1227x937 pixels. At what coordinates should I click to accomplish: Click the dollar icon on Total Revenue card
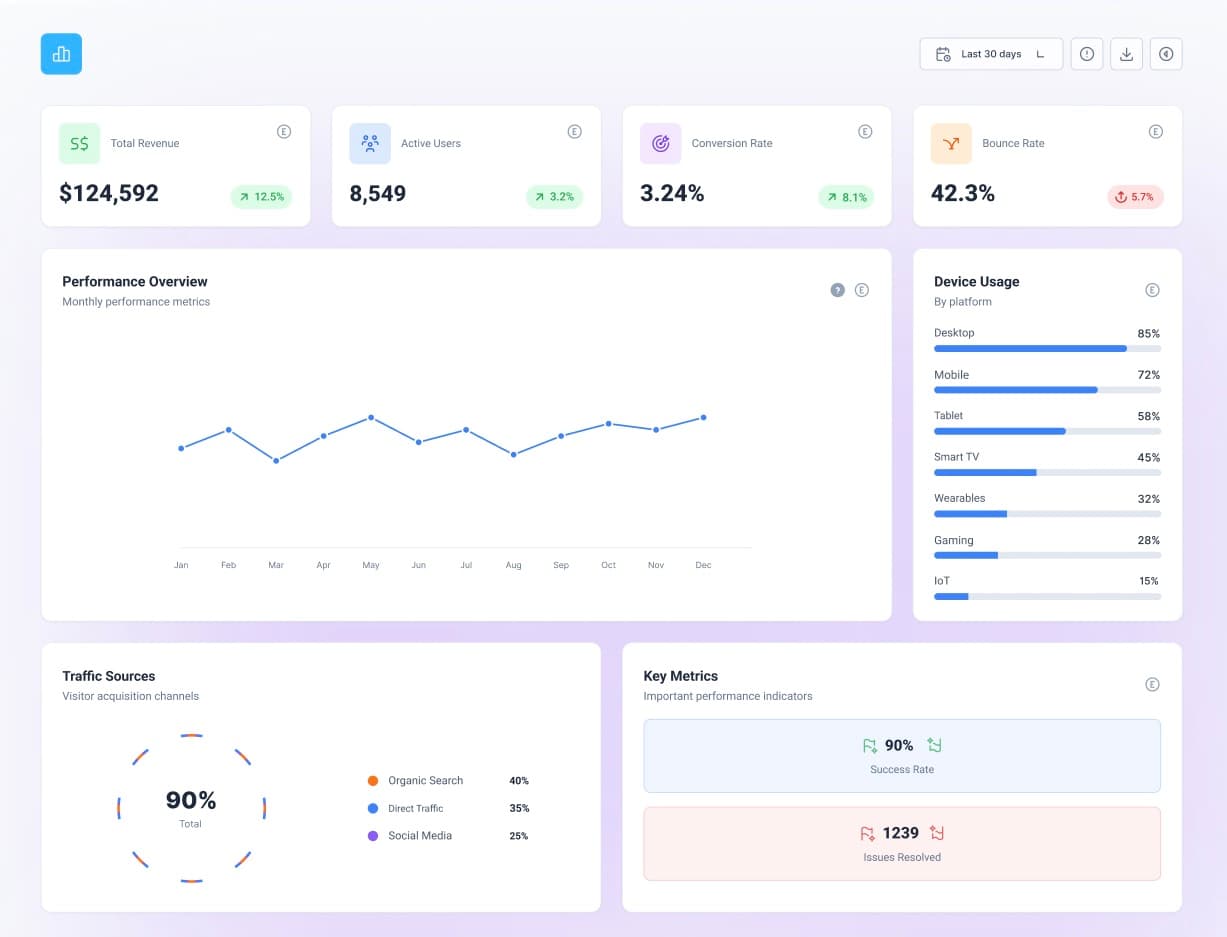point(79,143)
